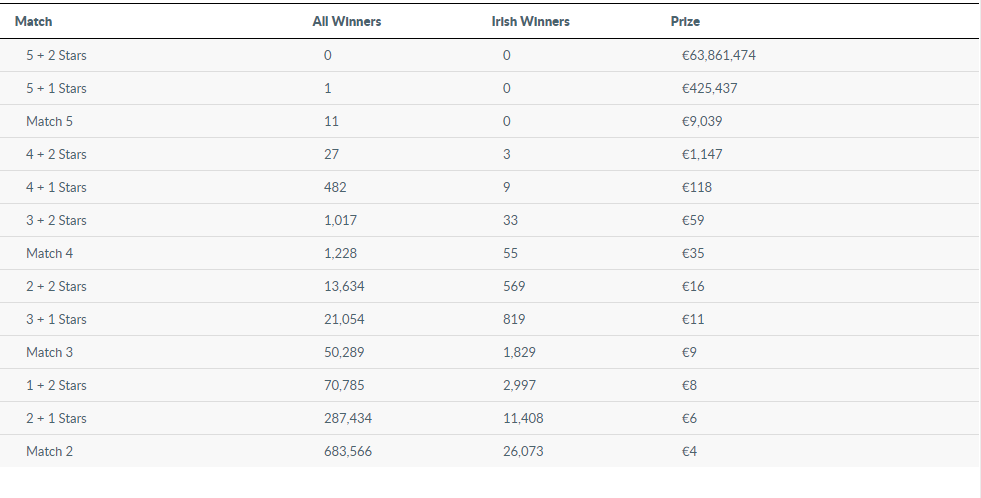Select the Match 3 row label
The width and height of the screenshot is (981, 498).
coord(49,352)
